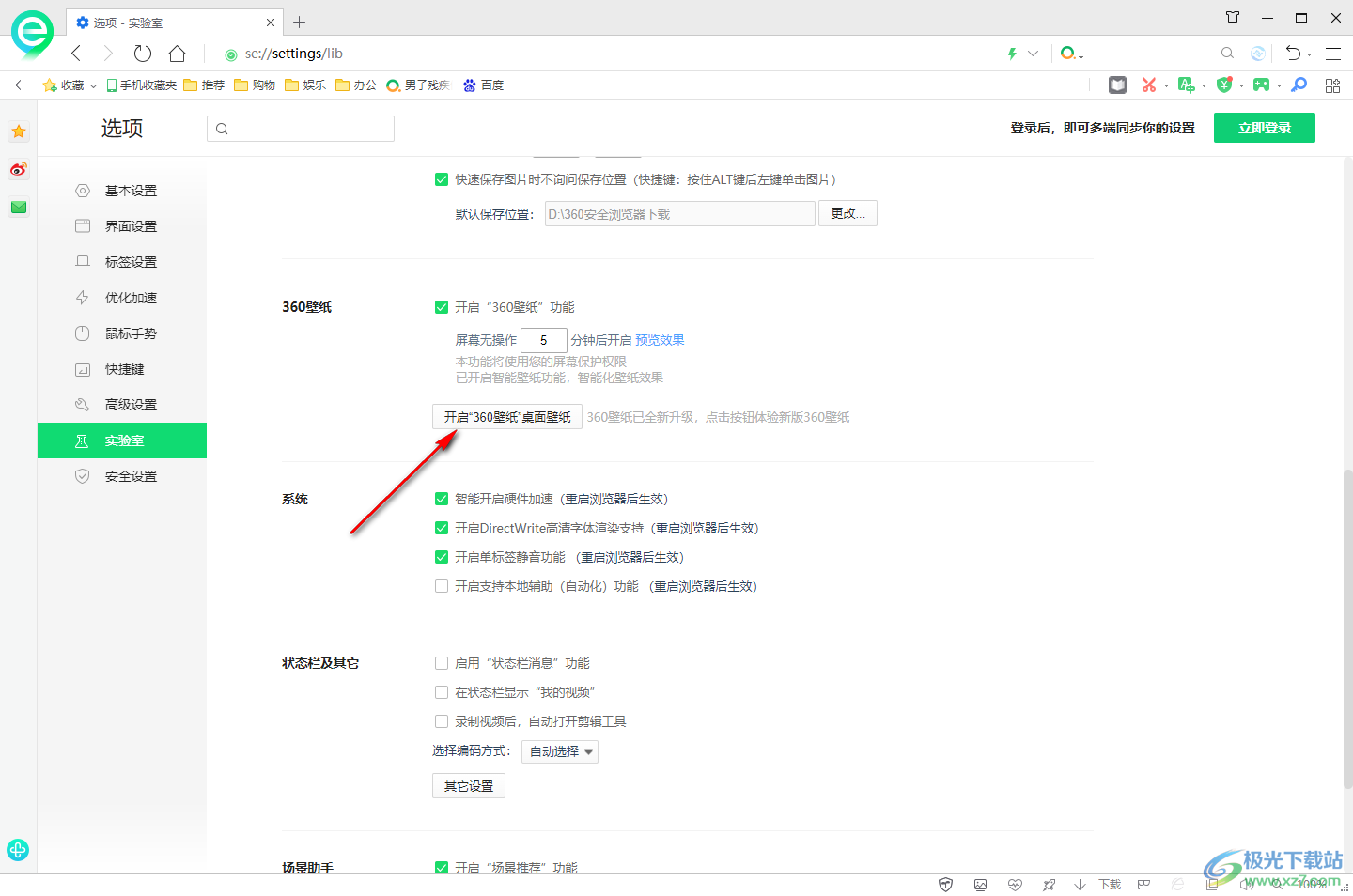Open the 百度 bookmark

pyautogui.click(x=483, y=85)
